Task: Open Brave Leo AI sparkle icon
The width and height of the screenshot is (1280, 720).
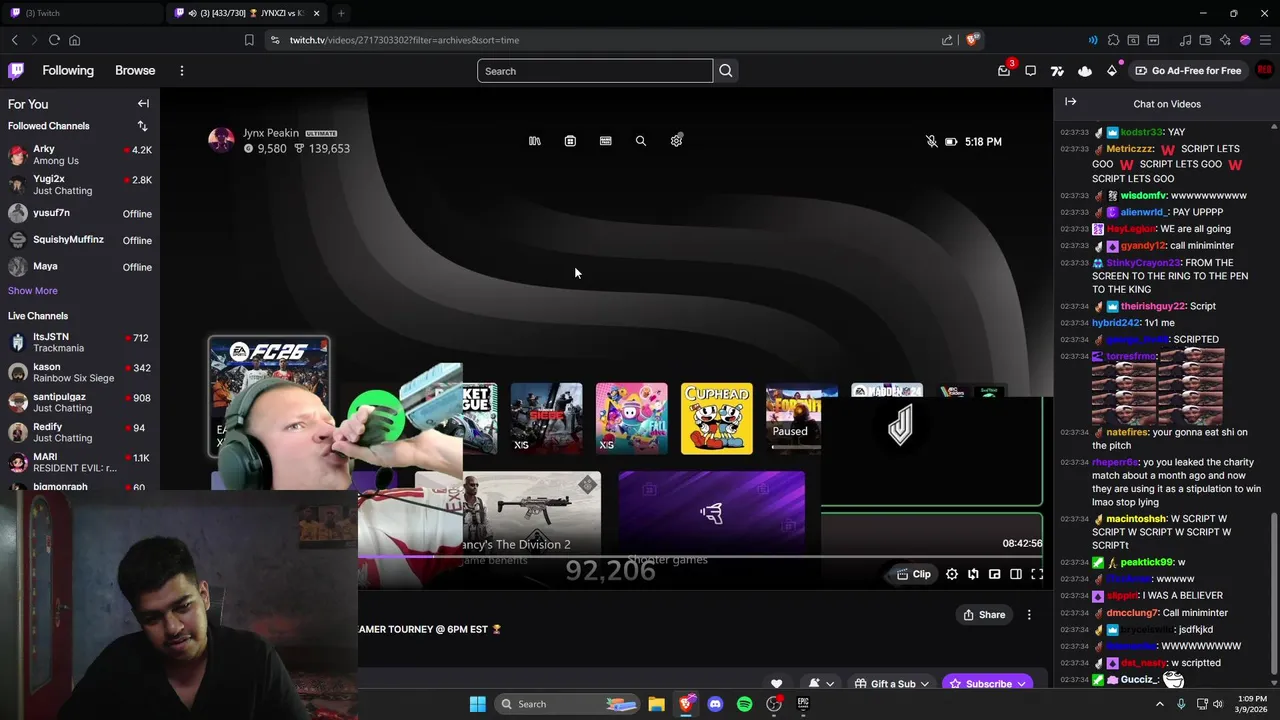Action: (1225, 40)
